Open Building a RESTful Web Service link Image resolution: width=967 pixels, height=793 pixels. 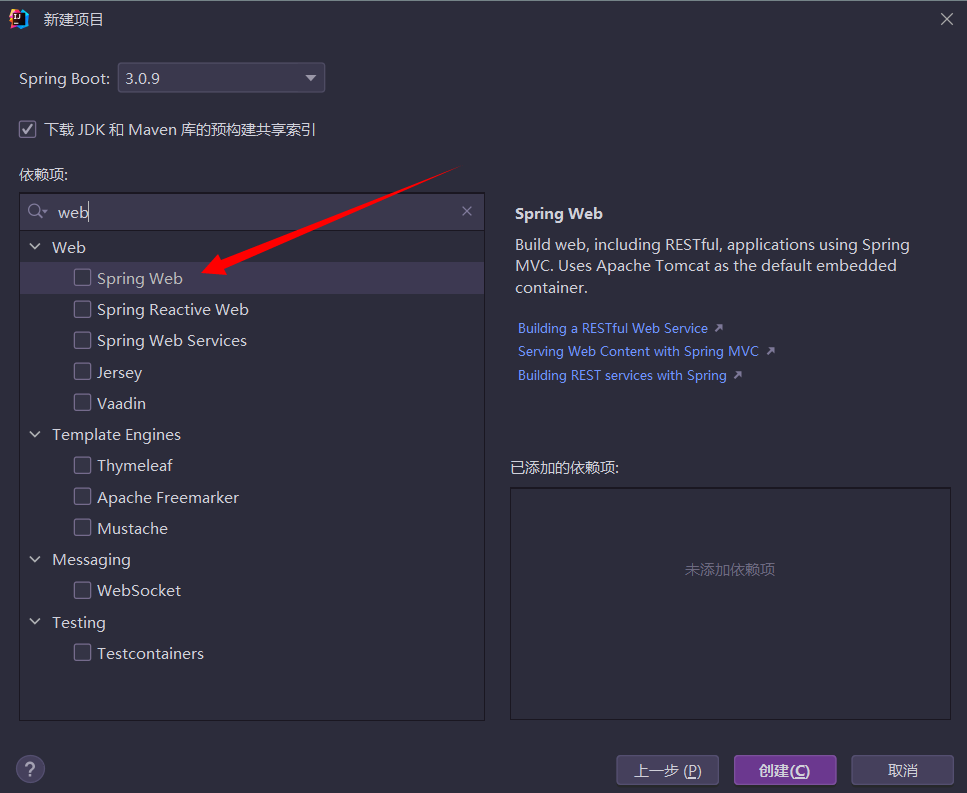[612, 328]
